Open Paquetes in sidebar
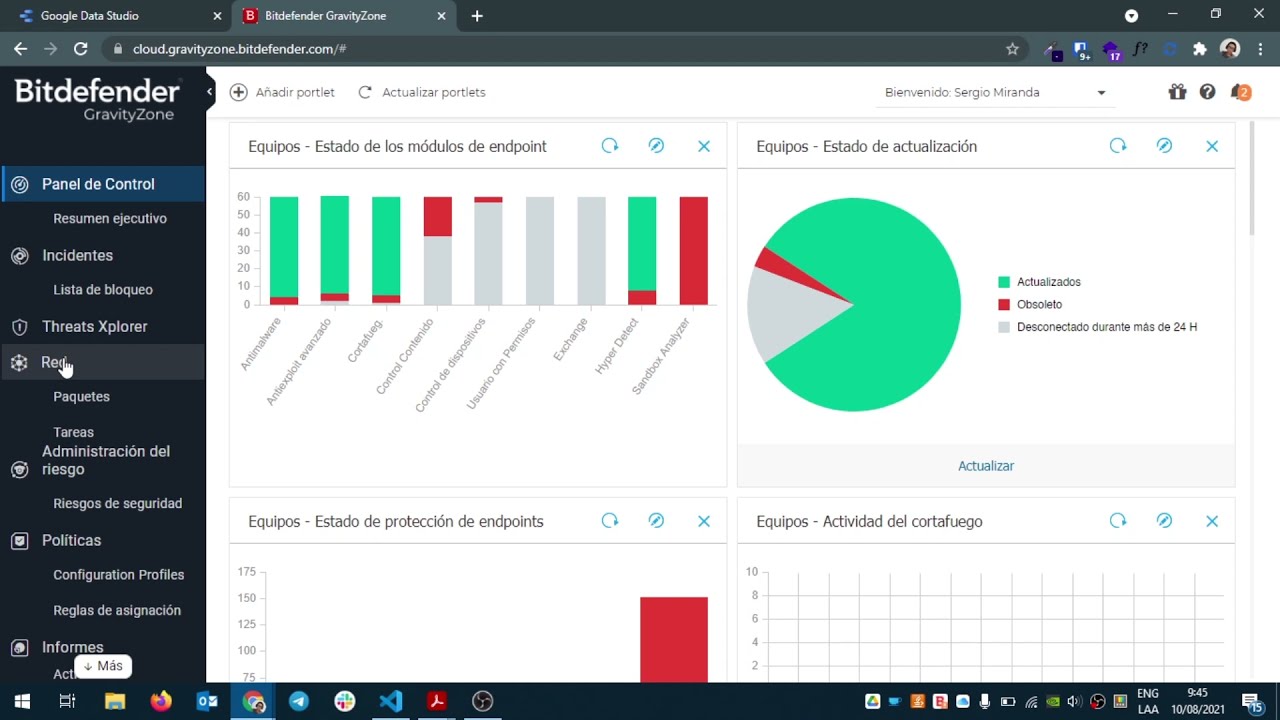1280x720 pixels. click(x=81, y=396)
